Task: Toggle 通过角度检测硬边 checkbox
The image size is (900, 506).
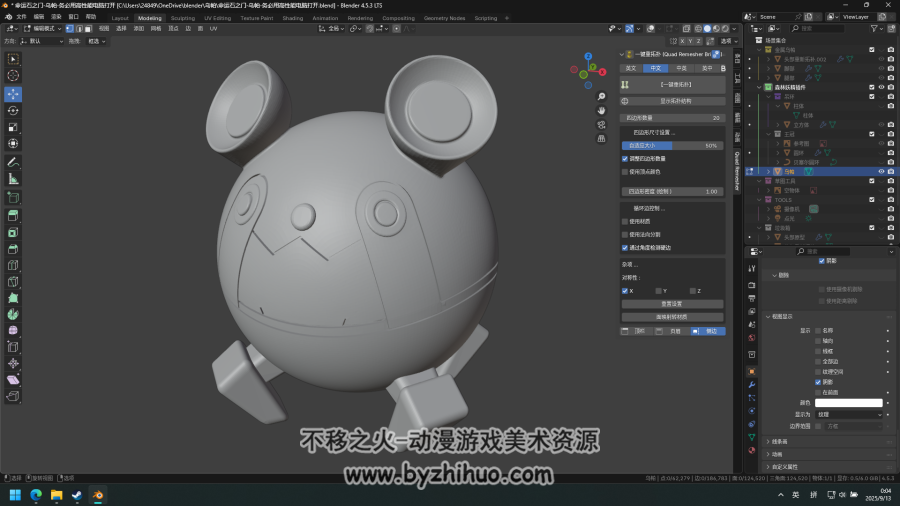Action: coord(625,248)
